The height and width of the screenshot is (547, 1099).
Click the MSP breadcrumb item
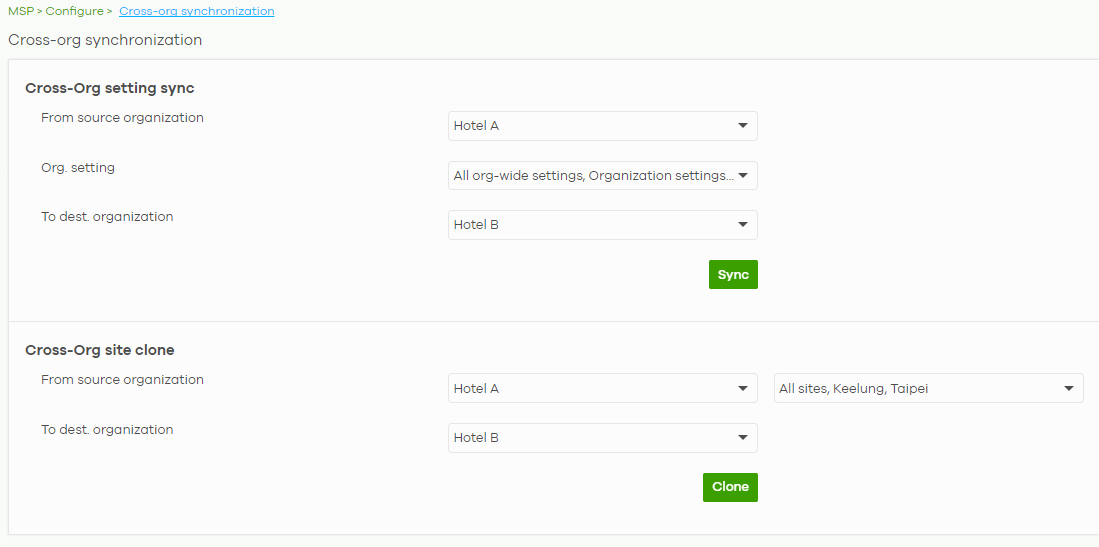click(20, 11)
